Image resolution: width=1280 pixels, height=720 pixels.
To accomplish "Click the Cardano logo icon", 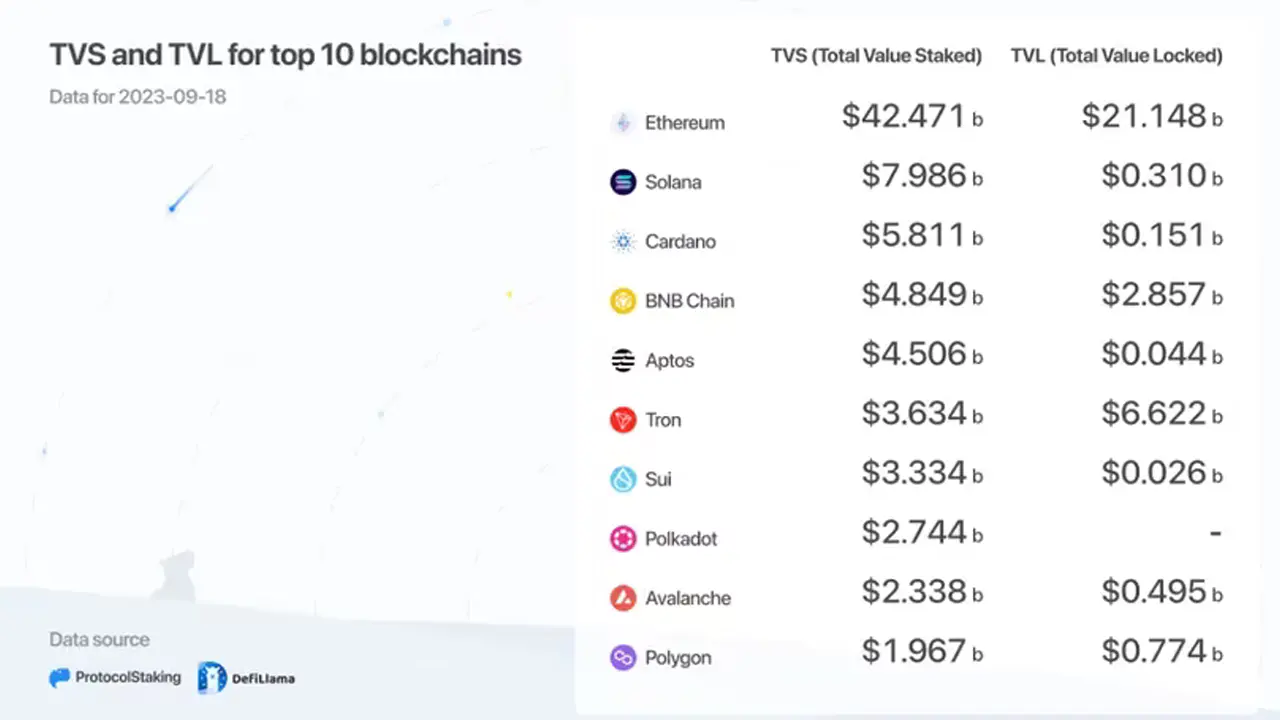I will 623,242.
